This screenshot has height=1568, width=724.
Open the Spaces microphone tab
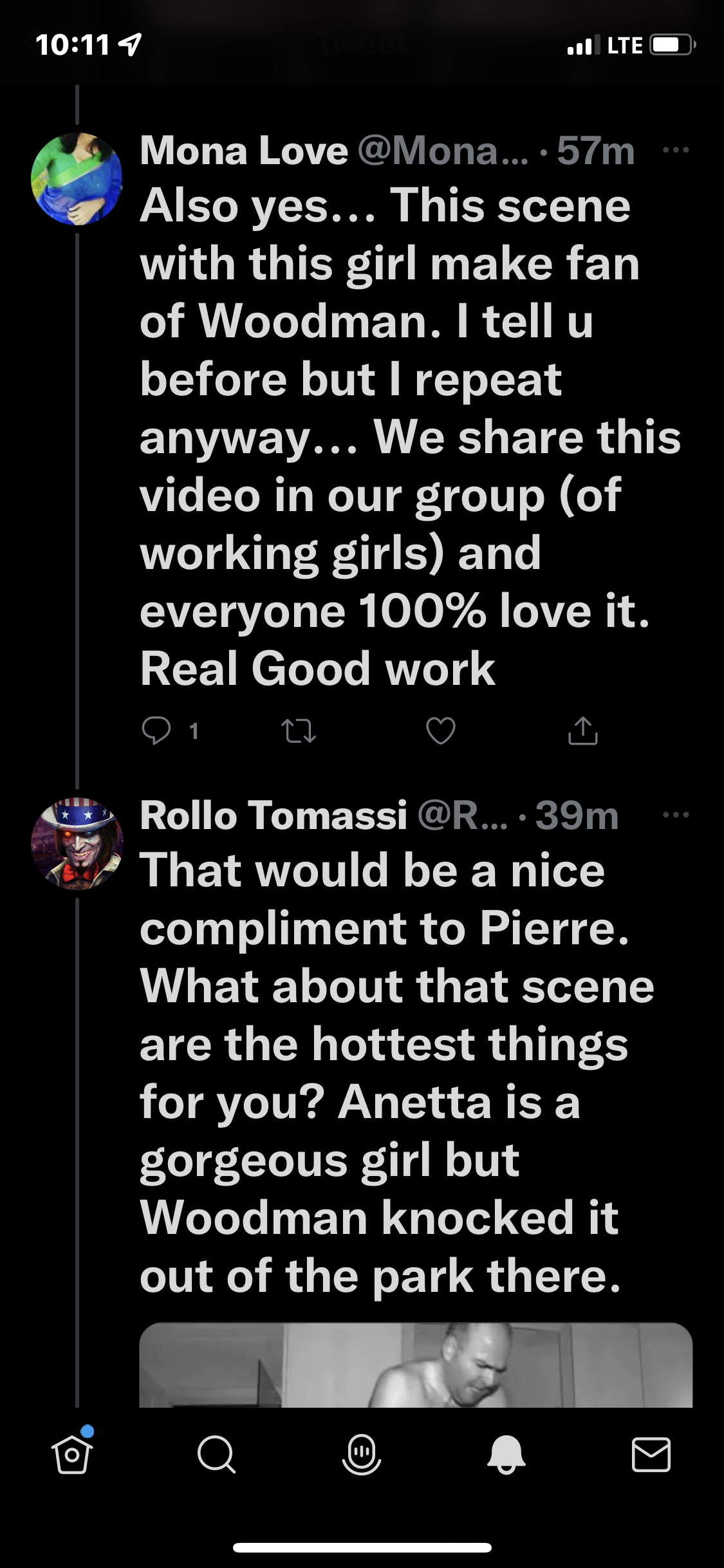tap(362, 1455)
